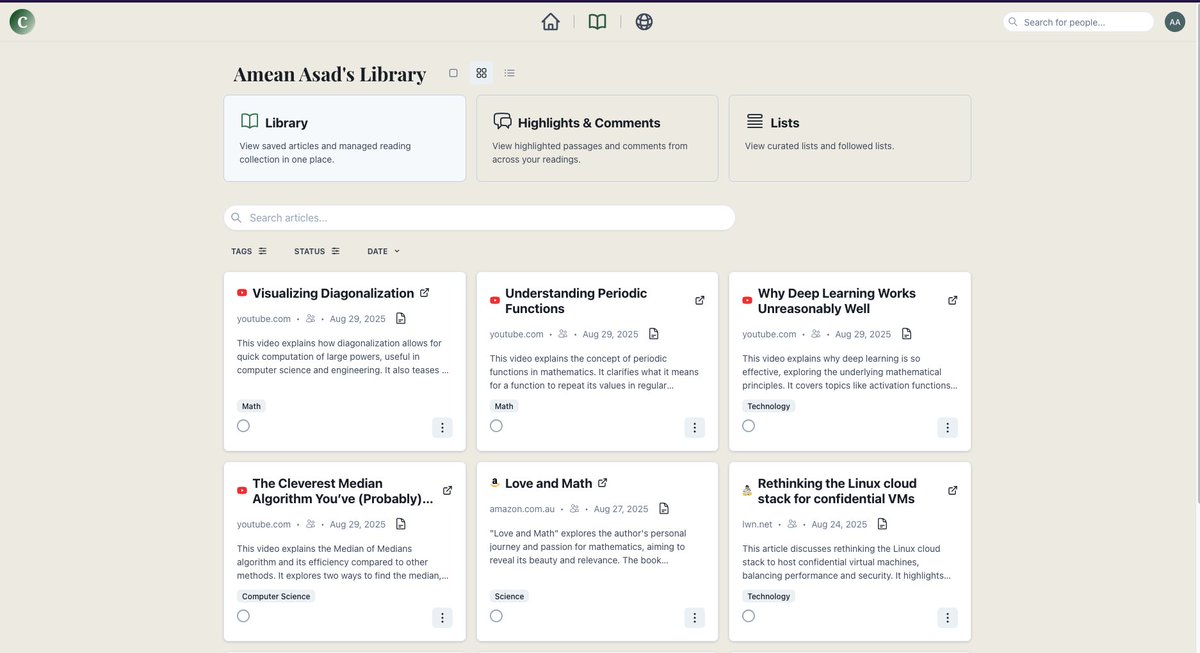Open external link for Love and Math

[x=602, y=483]
